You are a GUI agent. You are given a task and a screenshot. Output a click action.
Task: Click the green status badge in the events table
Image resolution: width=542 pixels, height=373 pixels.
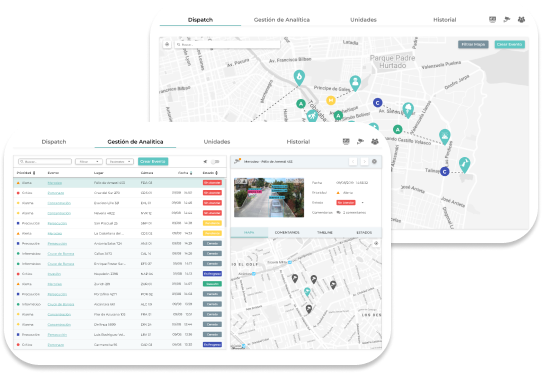click(212, 284)
